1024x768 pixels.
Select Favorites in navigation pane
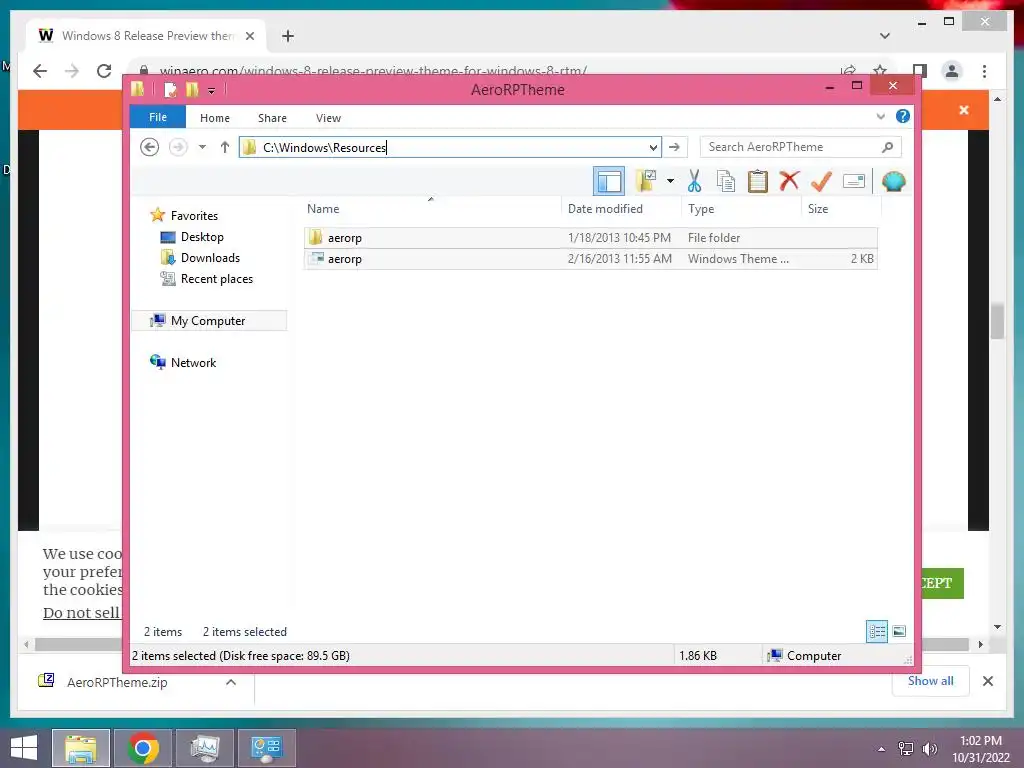pyautogui.click(x=194, y=216)
